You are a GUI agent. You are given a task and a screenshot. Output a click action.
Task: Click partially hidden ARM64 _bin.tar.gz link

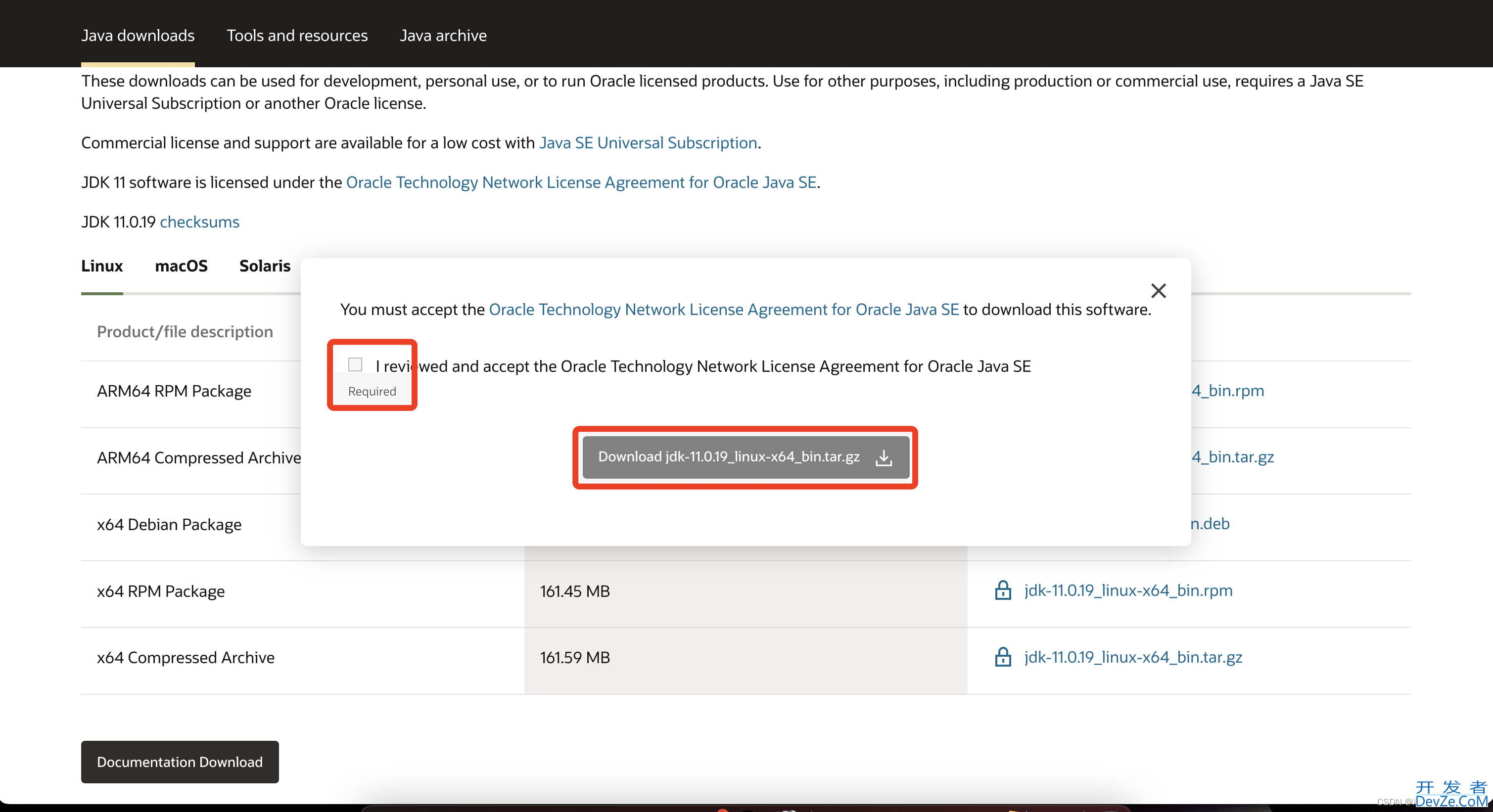(1233, 457)
